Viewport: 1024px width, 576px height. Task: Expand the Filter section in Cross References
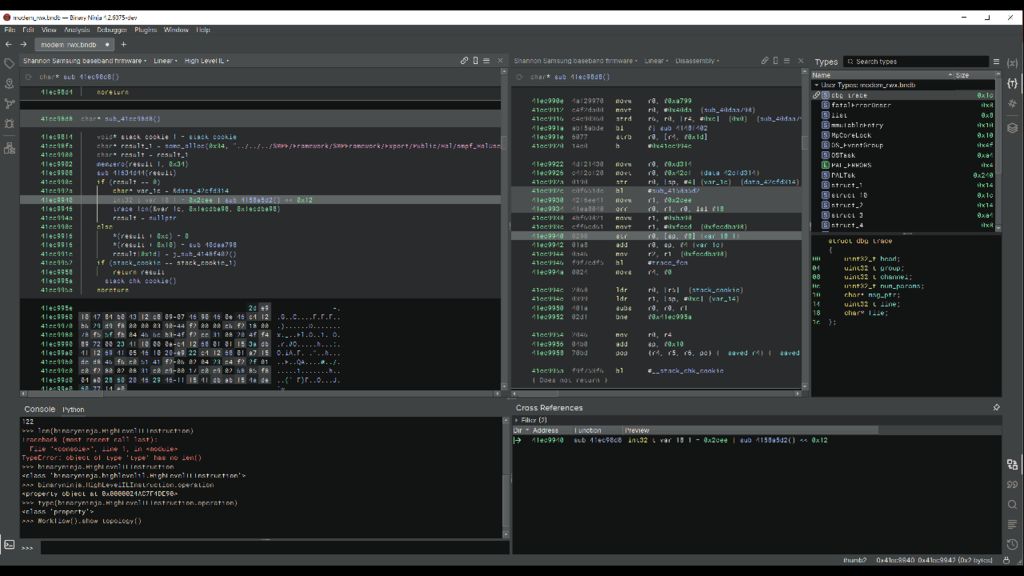[x=517, y=420]
